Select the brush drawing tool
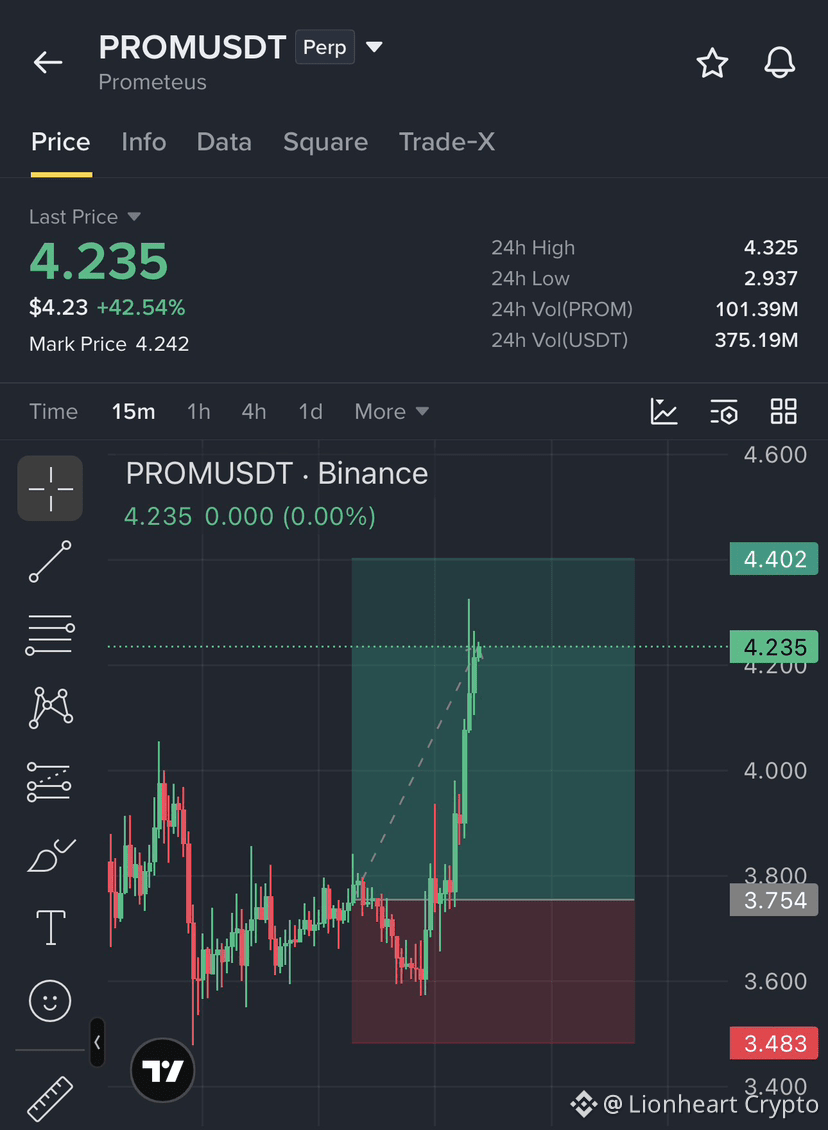Screen dimensions: 828x1130 point(50,855)
